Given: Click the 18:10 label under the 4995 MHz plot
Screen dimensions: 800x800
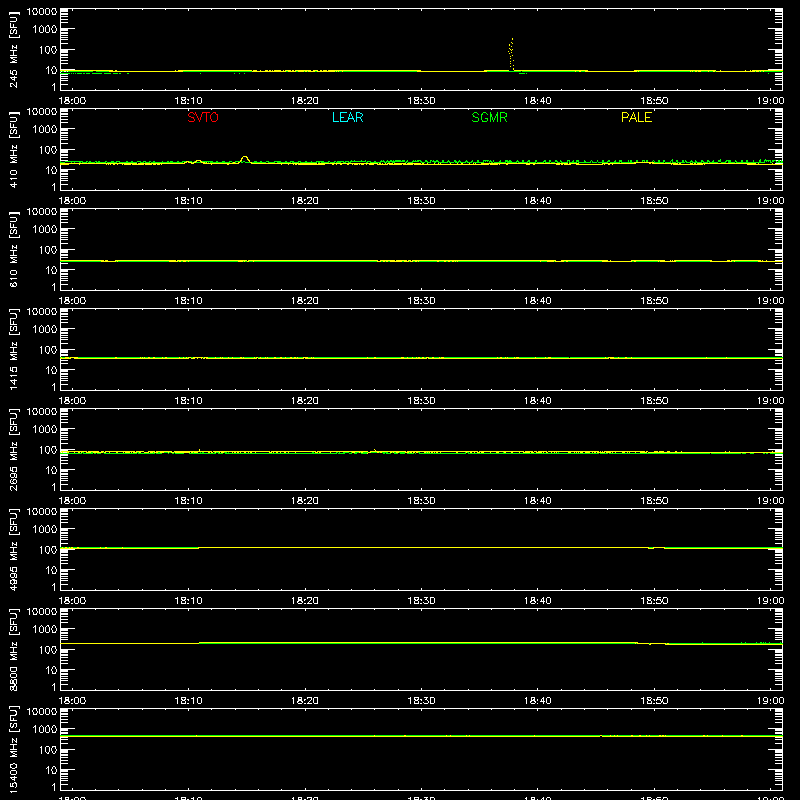Looking at the screenshot, I should pyautogui.click(x=189, y=601).
